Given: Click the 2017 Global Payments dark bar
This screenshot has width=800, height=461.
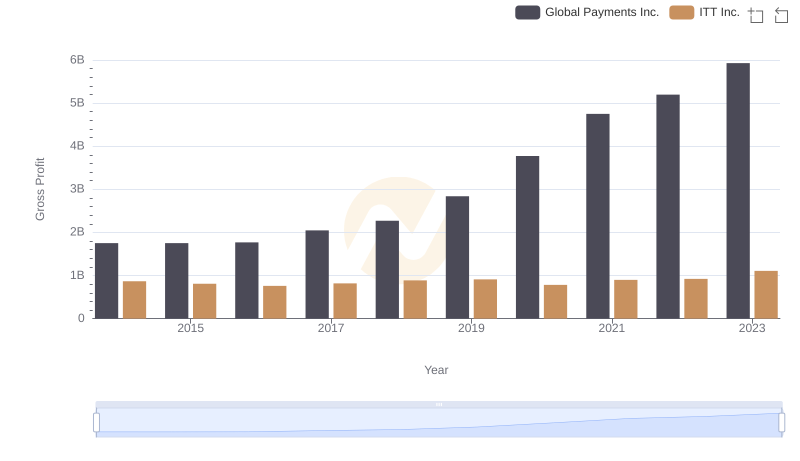Looking at the screenshot, I should point(317,274).
